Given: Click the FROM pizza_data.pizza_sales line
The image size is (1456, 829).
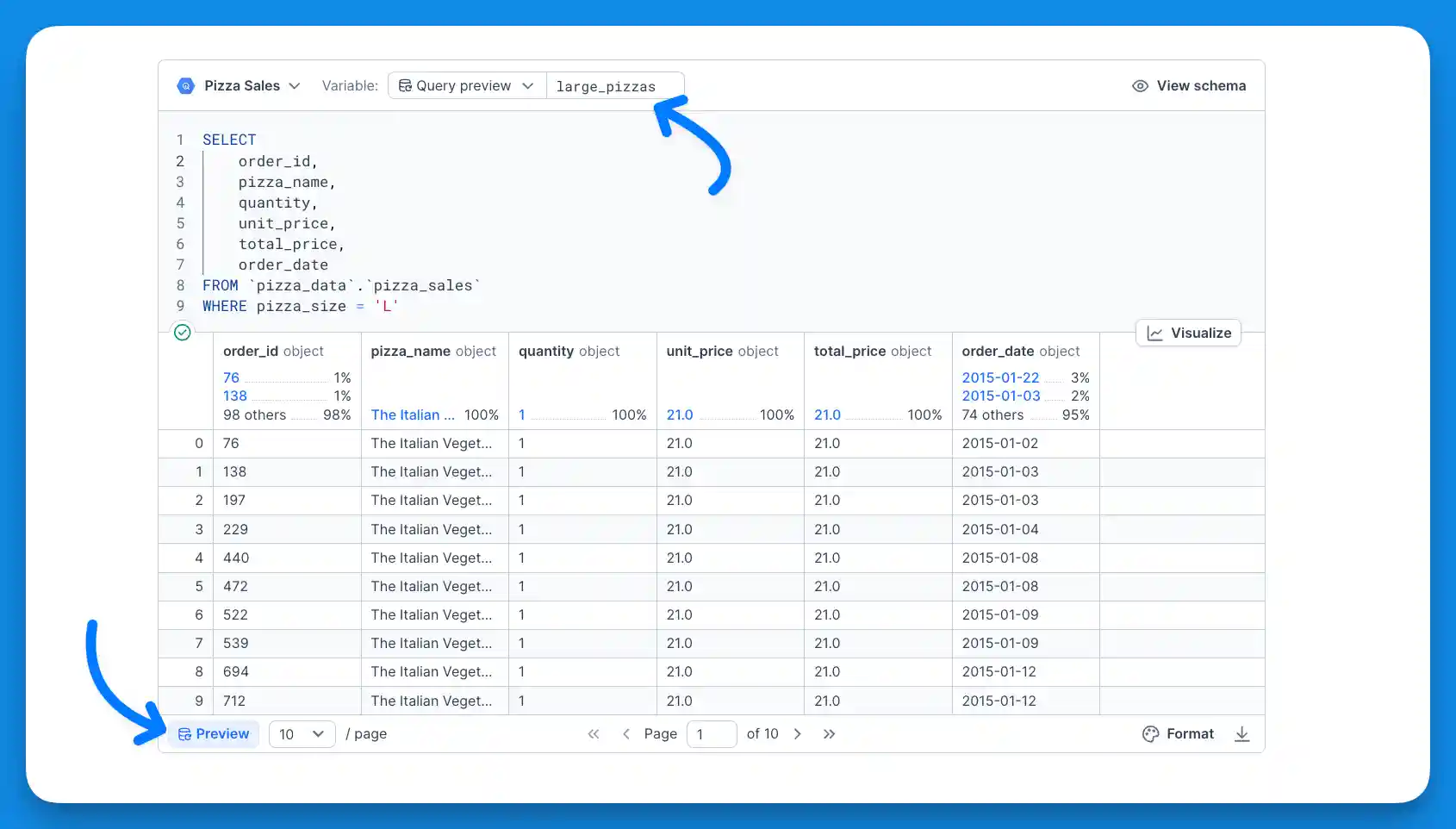Looking at the screenshot, I should point(341,285).
